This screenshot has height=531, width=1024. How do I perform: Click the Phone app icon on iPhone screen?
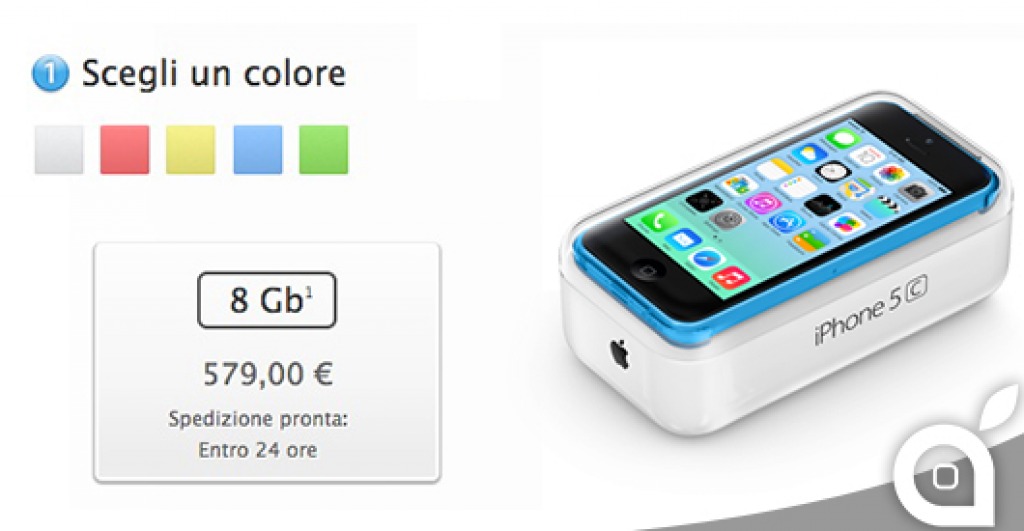pos(660,221)
